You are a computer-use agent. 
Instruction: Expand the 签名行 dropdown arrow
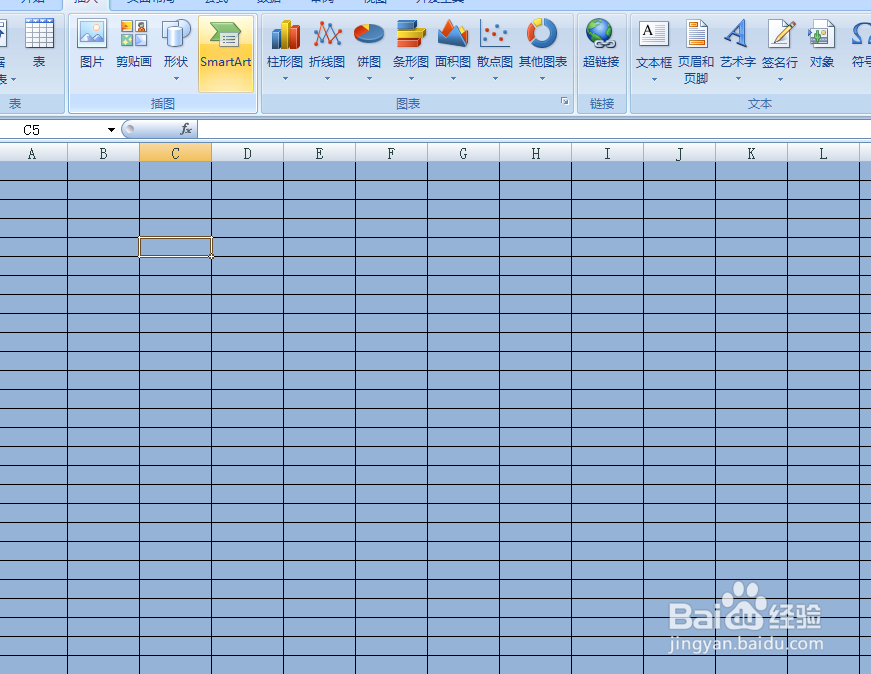[780, 79]
